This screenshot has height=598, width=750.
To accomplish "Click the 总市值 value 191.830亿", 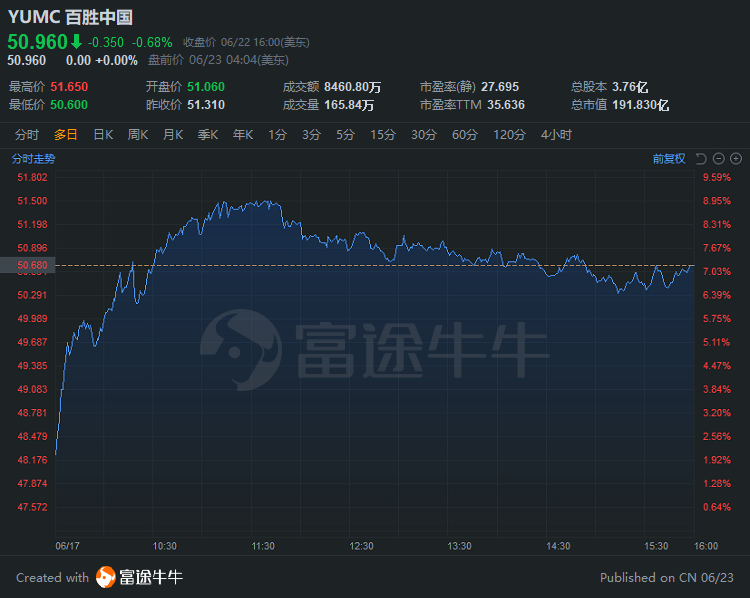I will tap(640, 105).
